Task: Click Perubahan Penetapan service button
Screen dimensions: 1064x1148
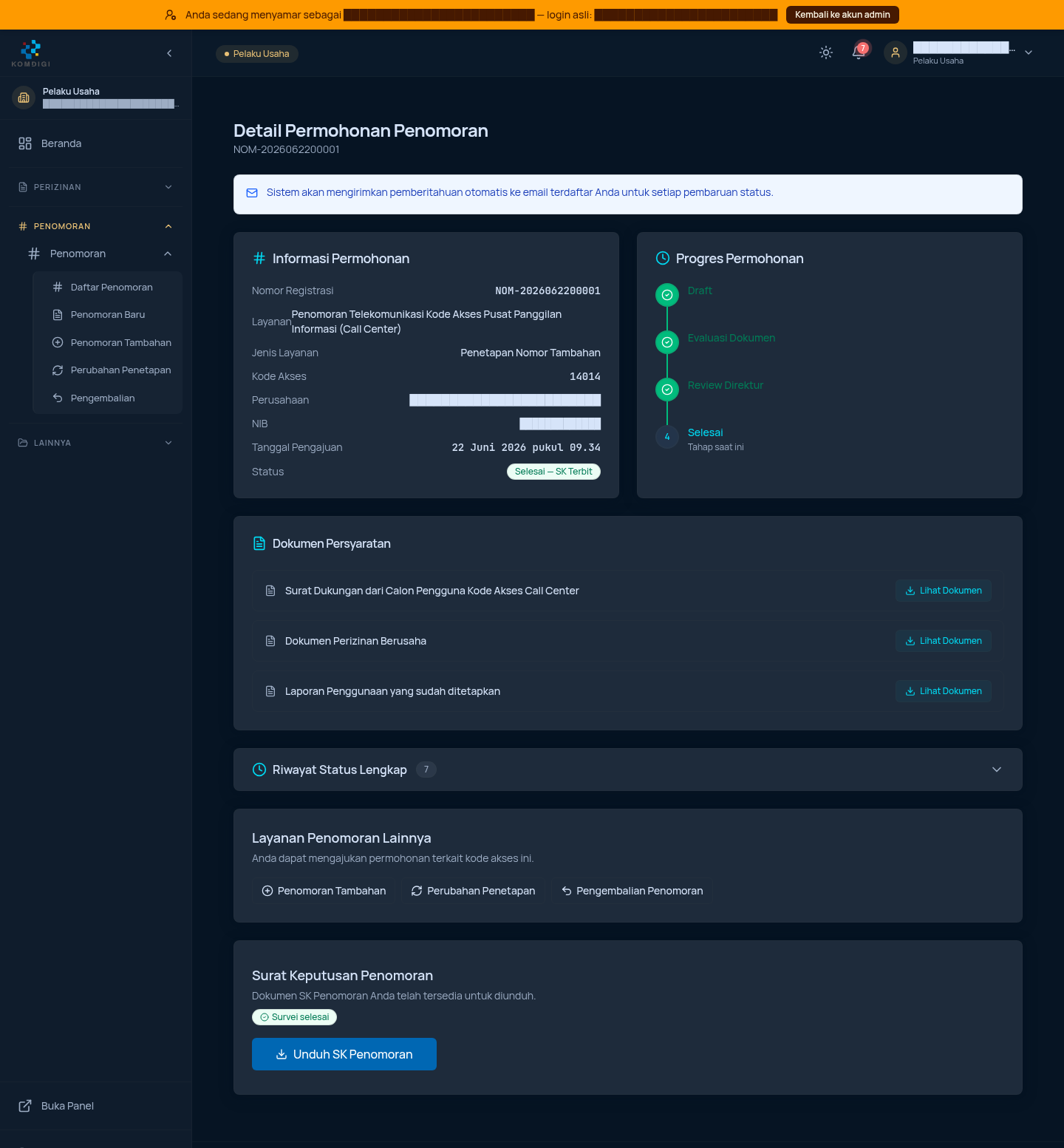Action: tap(473, 891)
